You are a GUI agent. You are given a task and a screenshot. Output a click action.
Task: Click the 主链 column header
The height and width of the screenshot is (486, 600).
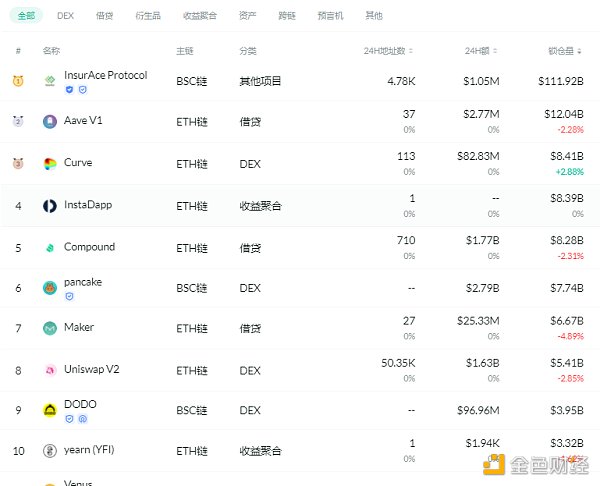tap(185, 51)
